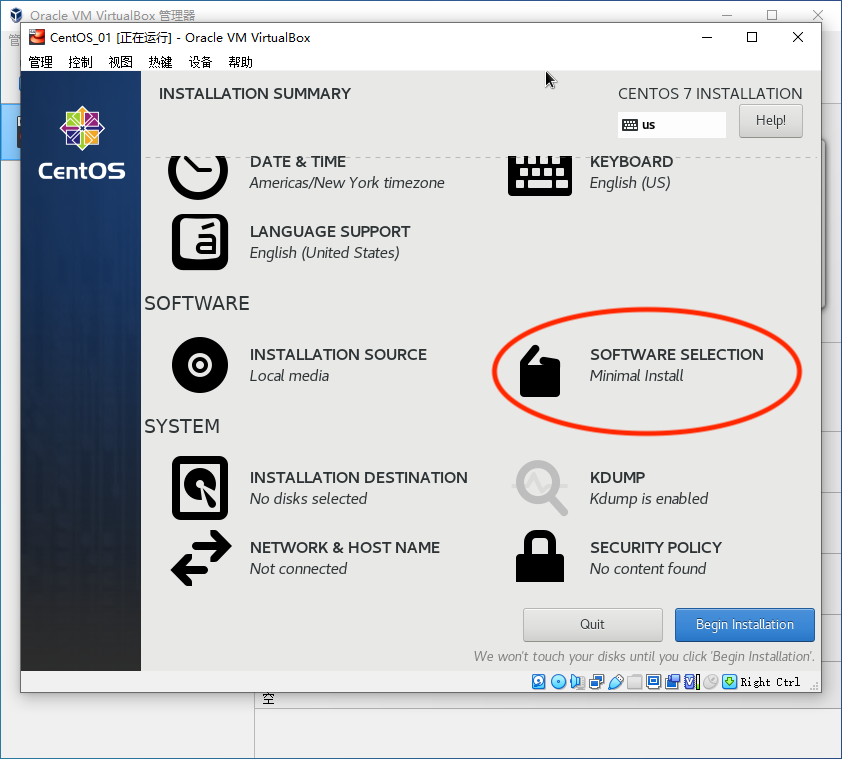842x759 pixels.
Task: Maximize the CentOS_01 VM window
Action: [x=752, y=37]
